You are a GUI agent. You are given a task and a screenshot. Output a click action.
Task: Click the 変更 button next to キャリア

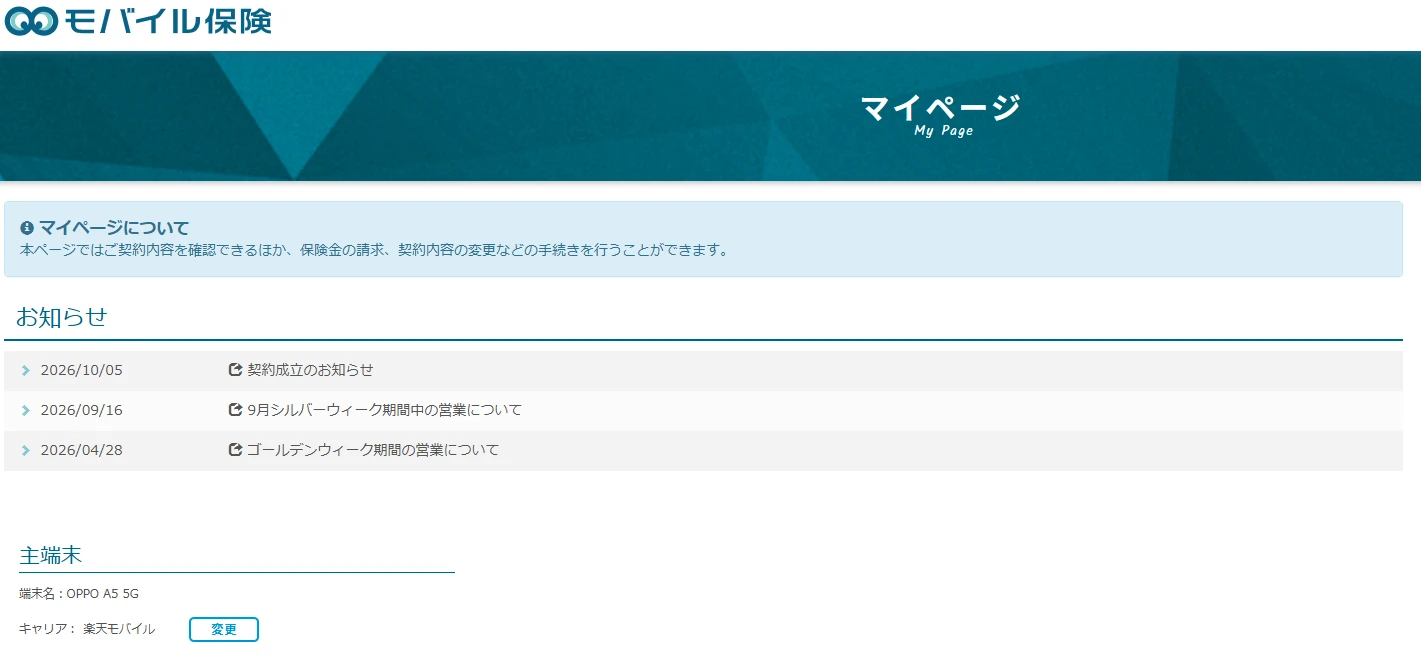pos(224,629)
